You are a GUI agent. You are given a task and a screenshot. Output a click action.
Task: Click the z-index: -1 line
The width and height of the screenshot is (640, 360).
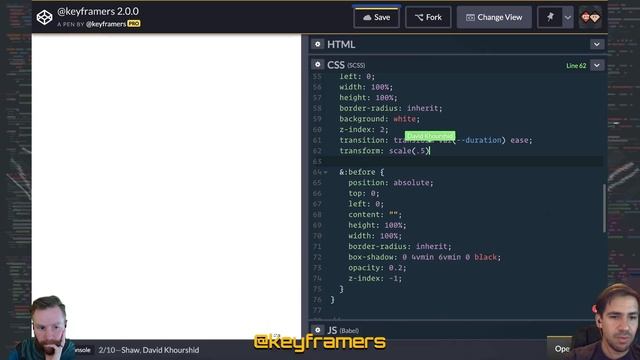(x=375, y=278)
